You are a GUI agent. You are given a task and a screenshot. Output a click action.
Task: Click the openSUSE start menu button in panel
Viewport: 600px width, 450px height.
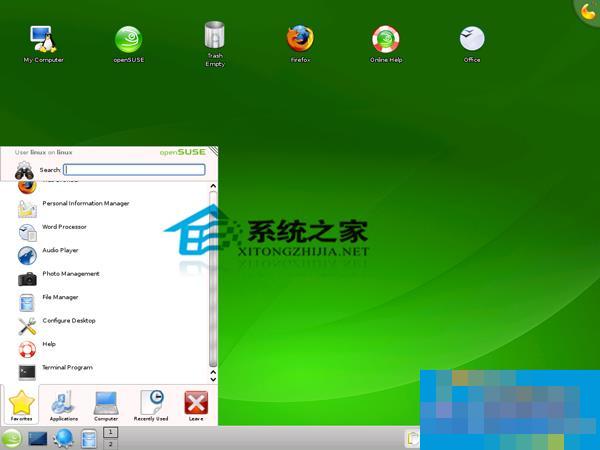coord(11,439)
